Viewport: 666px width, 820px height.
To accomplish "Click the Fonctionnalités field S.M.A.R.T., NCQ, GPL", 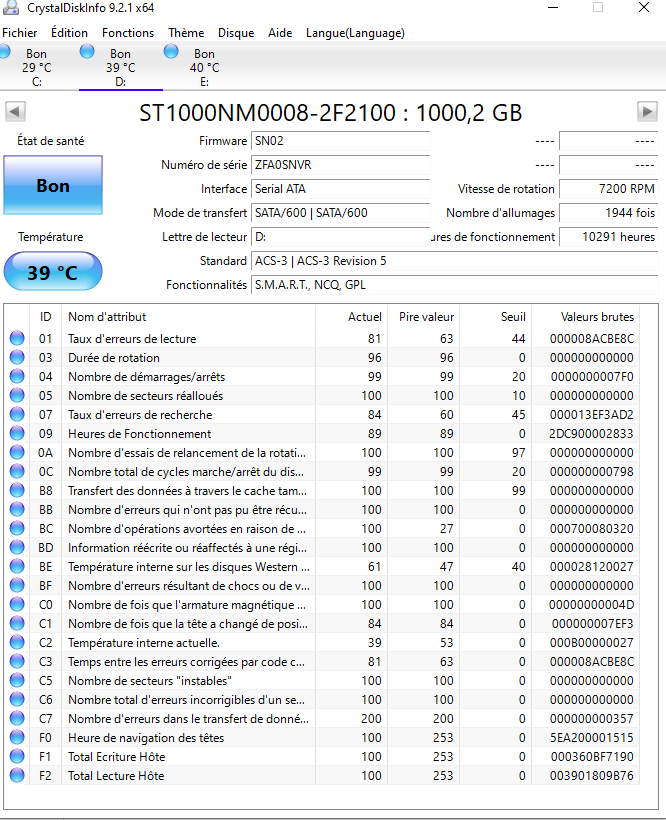I will (x=454, y=285).
